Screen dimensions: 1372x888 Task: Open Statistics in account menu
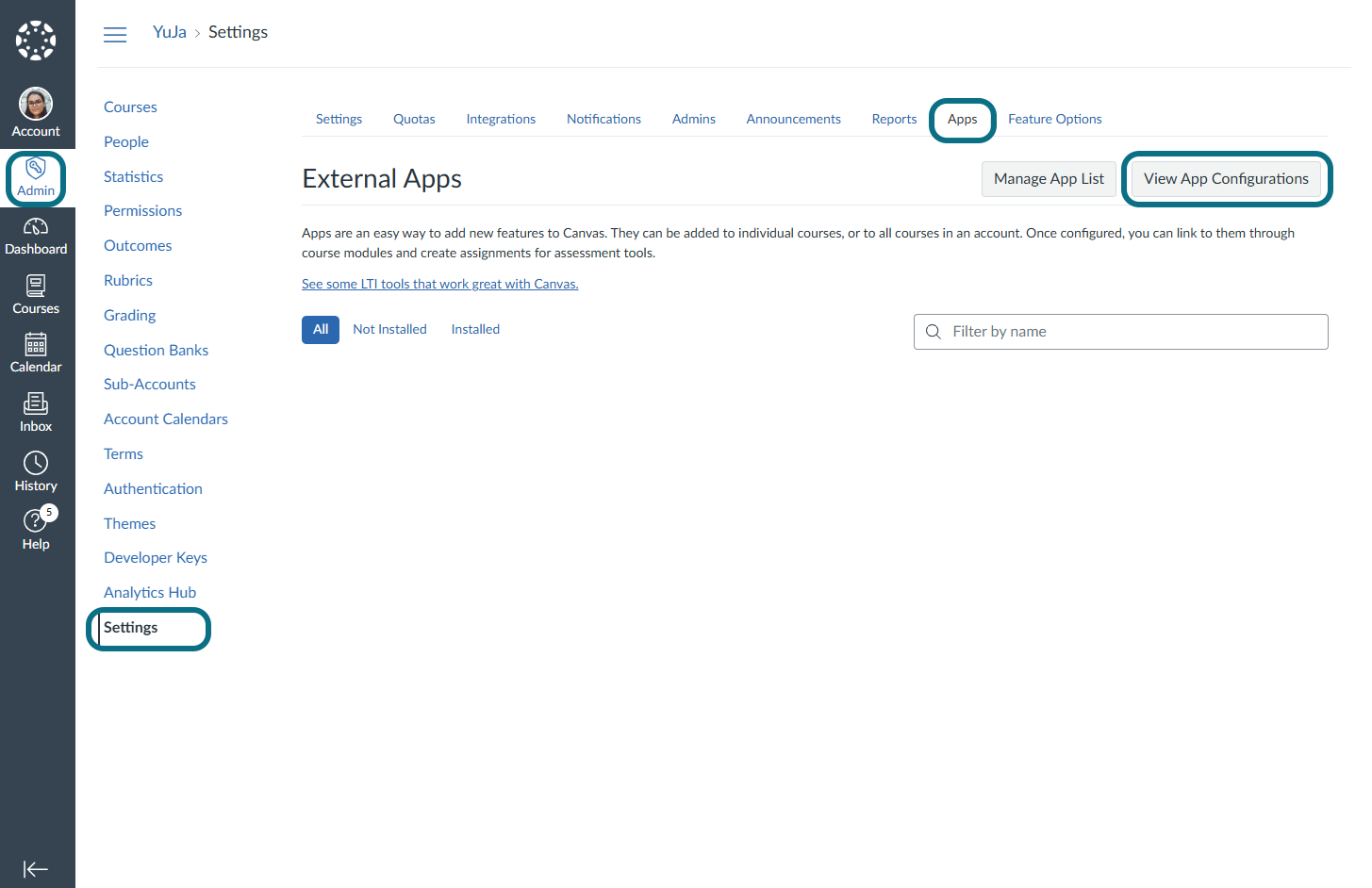133,177
